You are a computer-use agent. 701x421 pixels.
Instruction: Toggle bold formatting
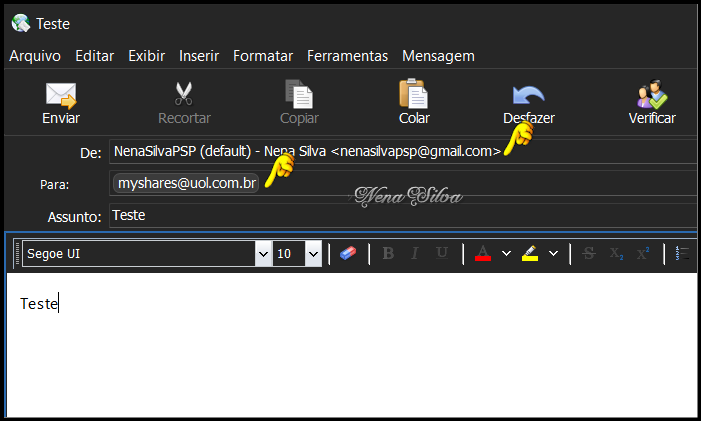tap(388, 254)
